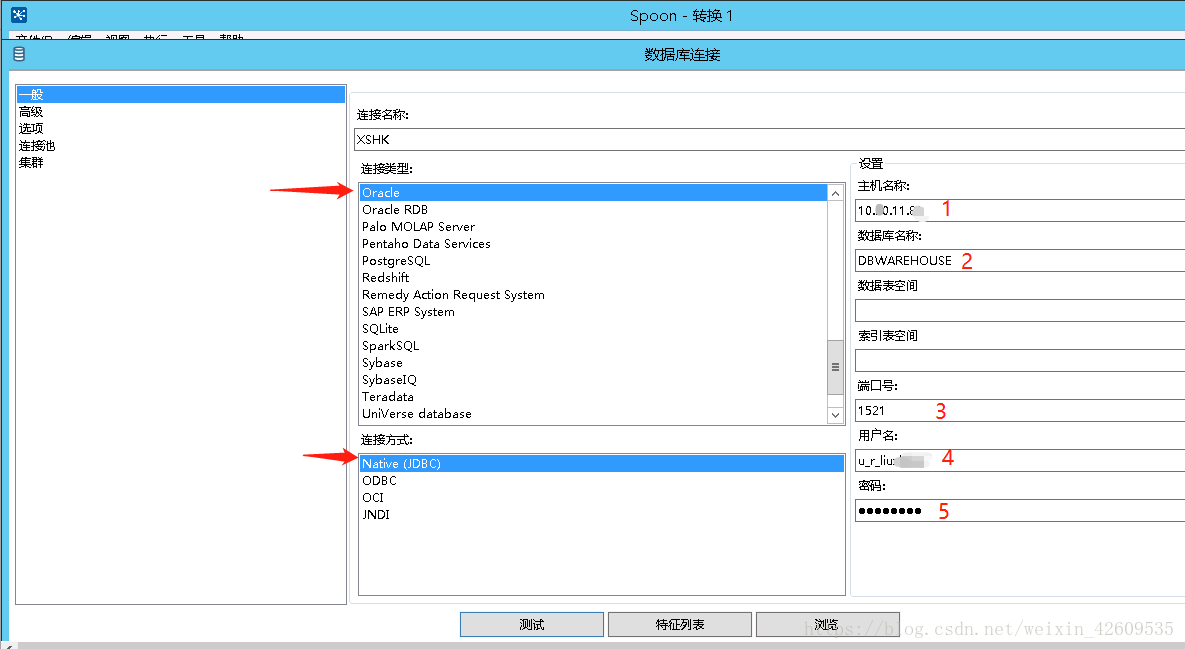
Task: Pick SparkSQL connection type
Action: tap(390, 346)
